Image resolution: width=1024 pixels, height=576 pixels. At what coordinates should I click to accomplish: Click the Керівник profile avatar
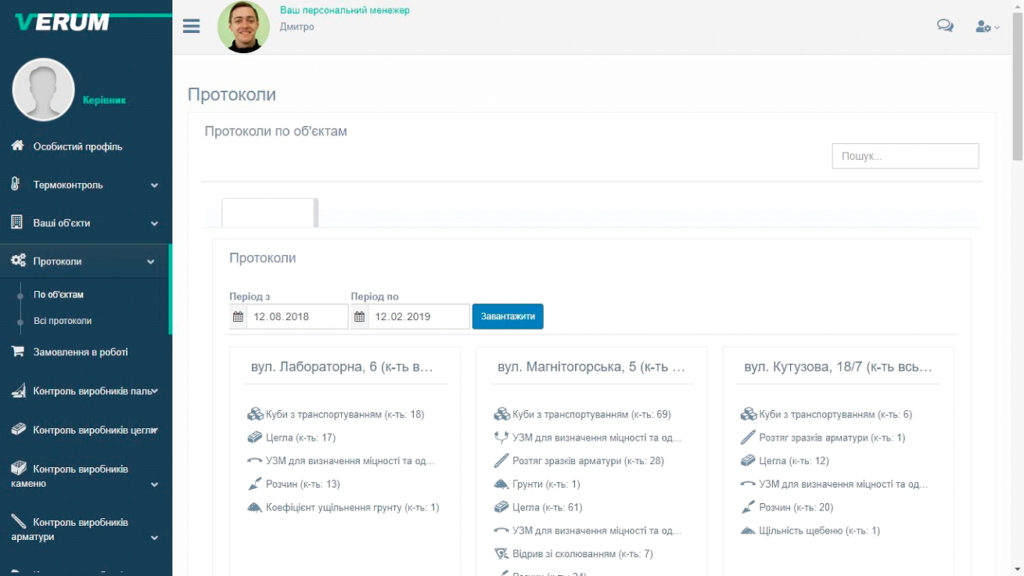click(43, 89)
